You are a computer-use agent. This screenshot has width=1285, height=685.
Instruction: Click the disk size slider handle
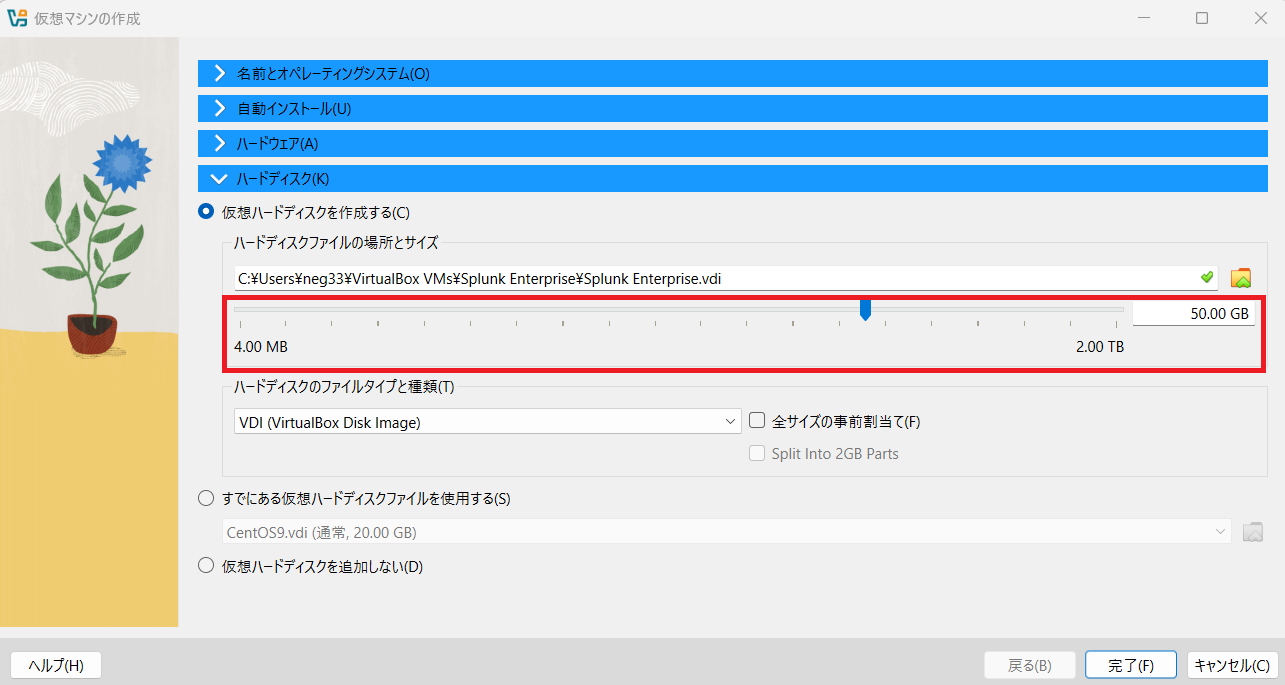coord(866,311)
